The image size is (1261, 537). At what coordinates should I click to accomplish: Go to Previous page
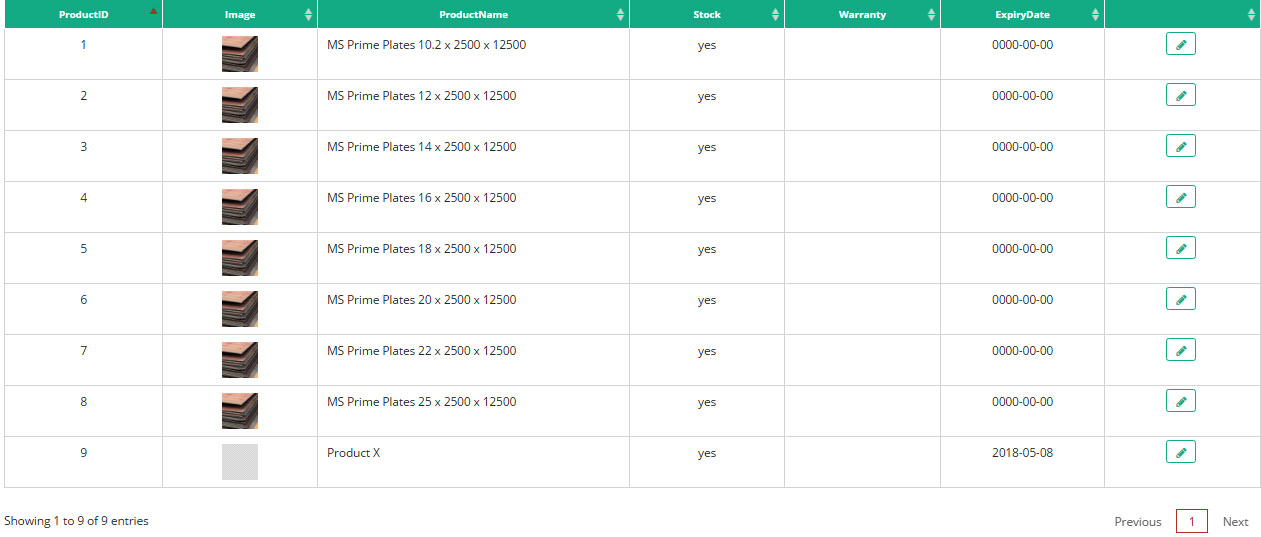tap(1138, 521)
